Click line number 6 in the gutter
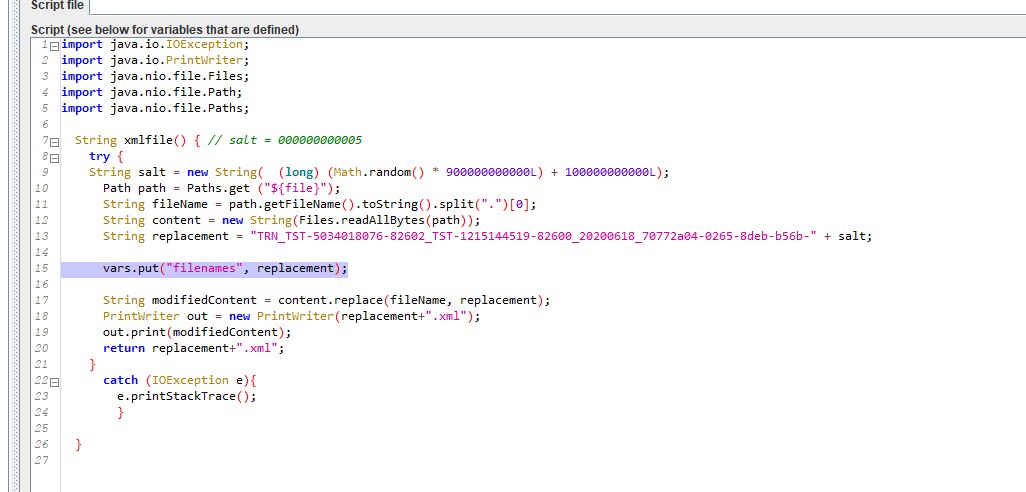 click(44, 124)
